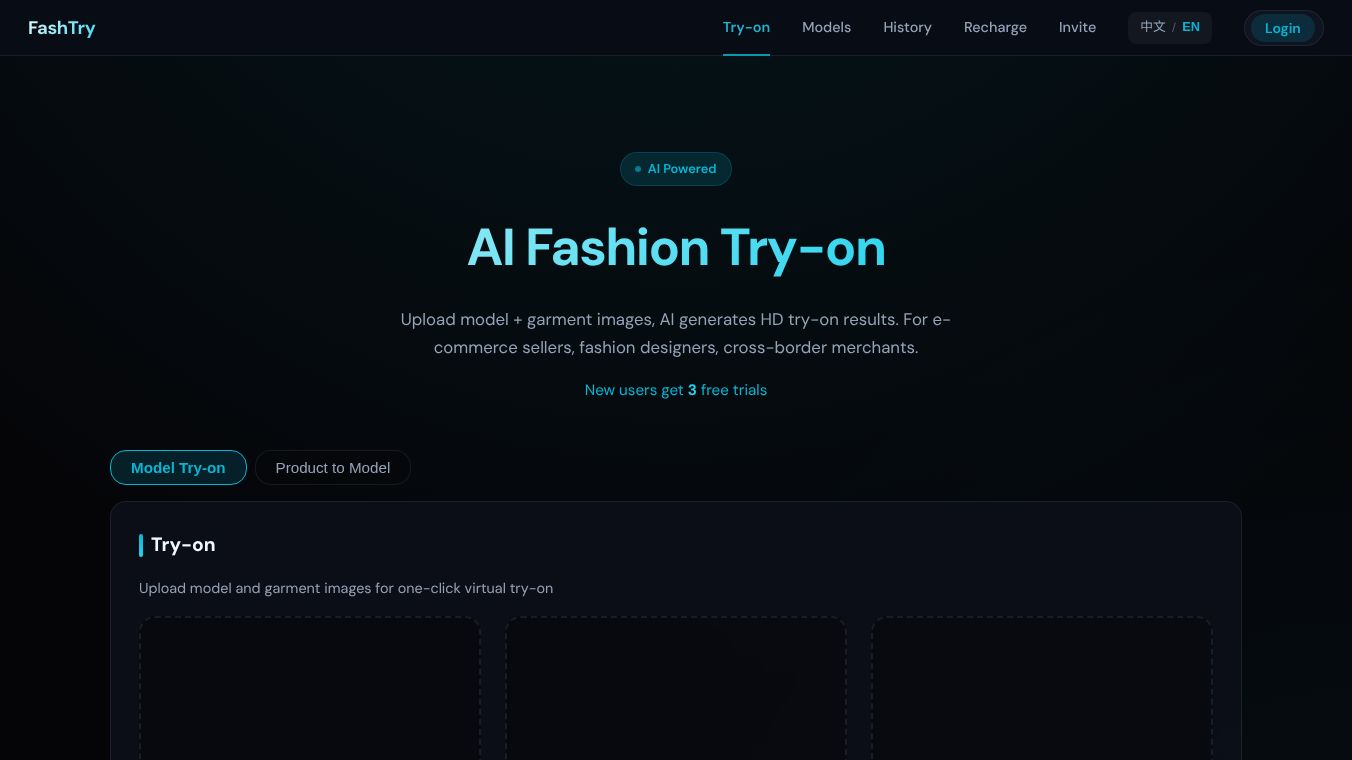This screenshot has height=760, width=1352.
Task: Select the EN language option
Action: point(1190,27)
